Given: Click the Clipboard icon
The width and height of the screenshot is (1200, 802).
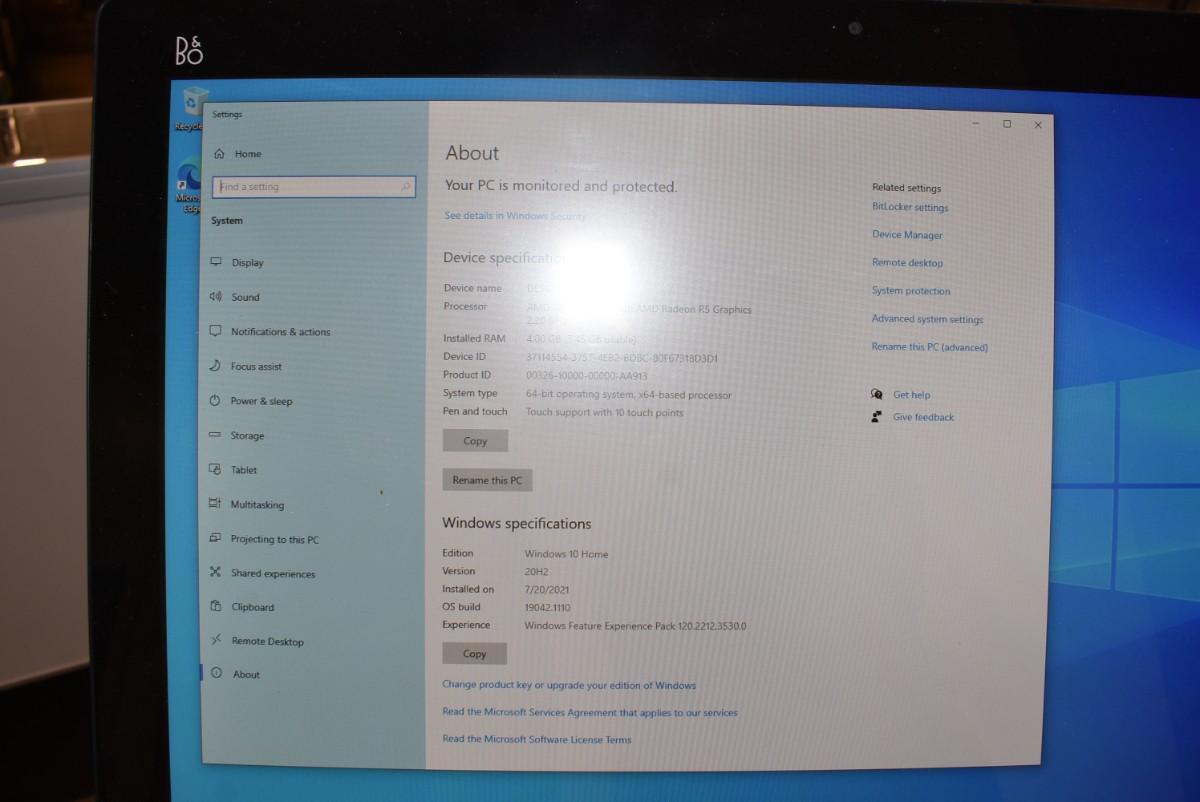Looking at the screenshot, I should (x=215, y=606).
